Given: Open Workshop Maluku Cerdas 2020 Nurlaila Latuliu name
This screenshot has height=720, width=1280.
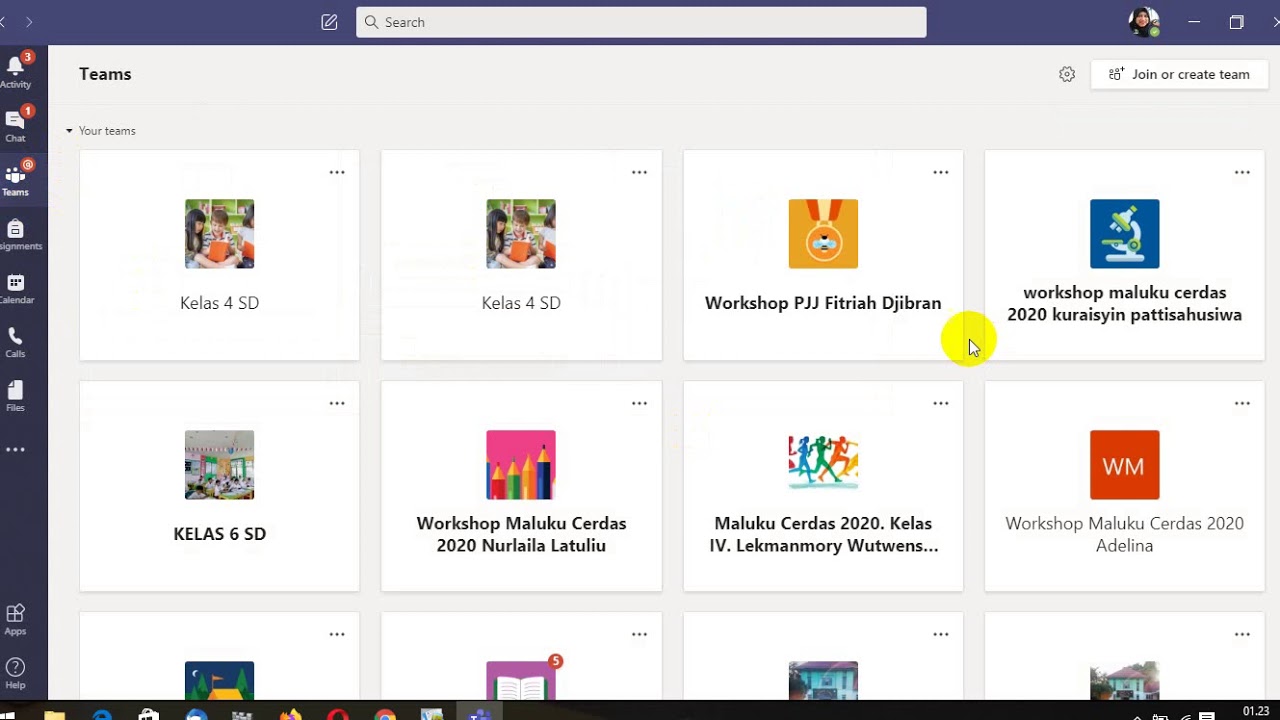Looking at the screenshot, I should pyautogui.click(x=521, y=534).
